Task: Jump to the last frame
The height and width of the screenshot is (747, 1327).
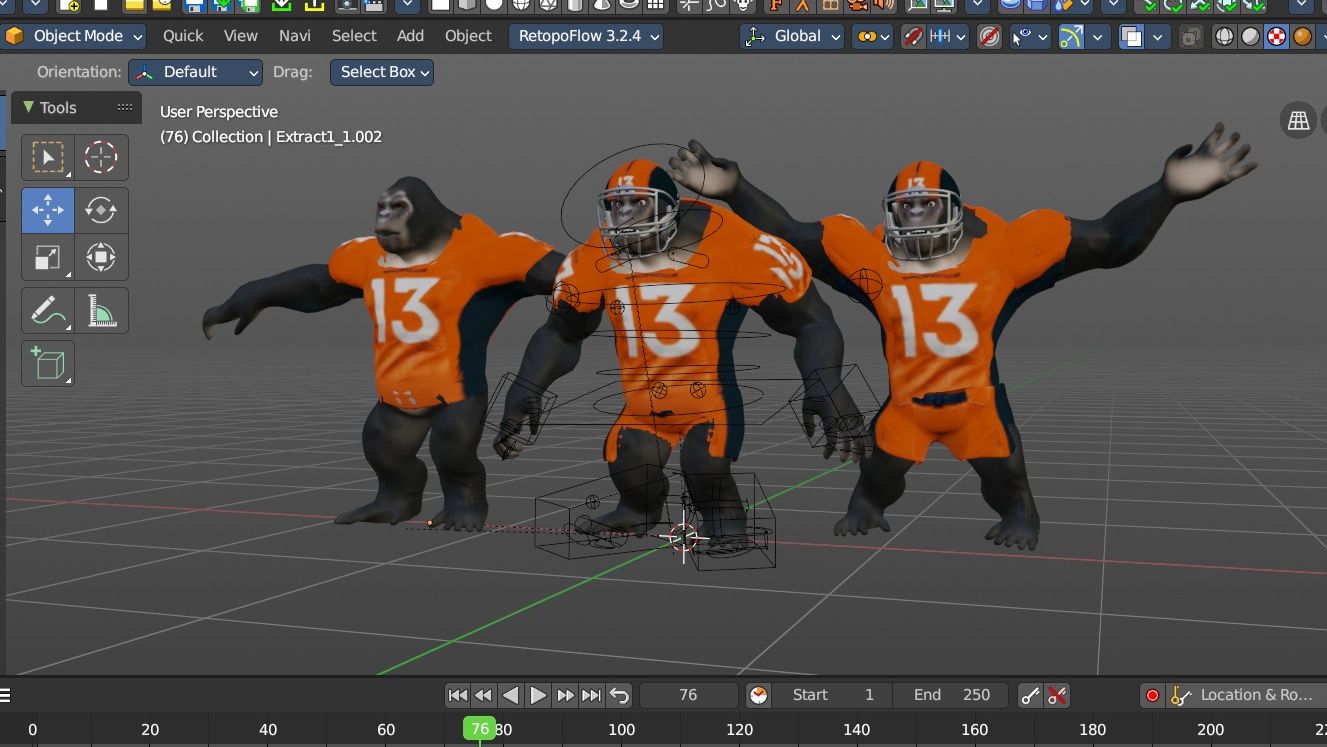Action: click(592, 695)
